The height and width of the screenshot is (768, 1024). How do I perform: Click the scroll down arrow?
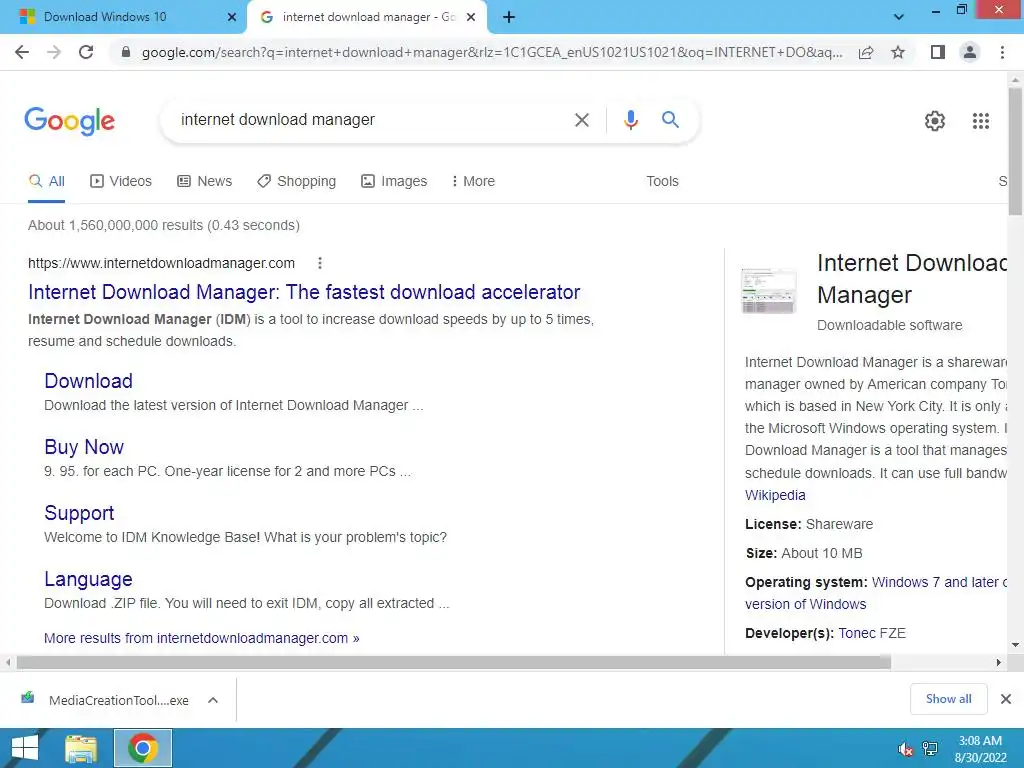[x=1015, y=645]
